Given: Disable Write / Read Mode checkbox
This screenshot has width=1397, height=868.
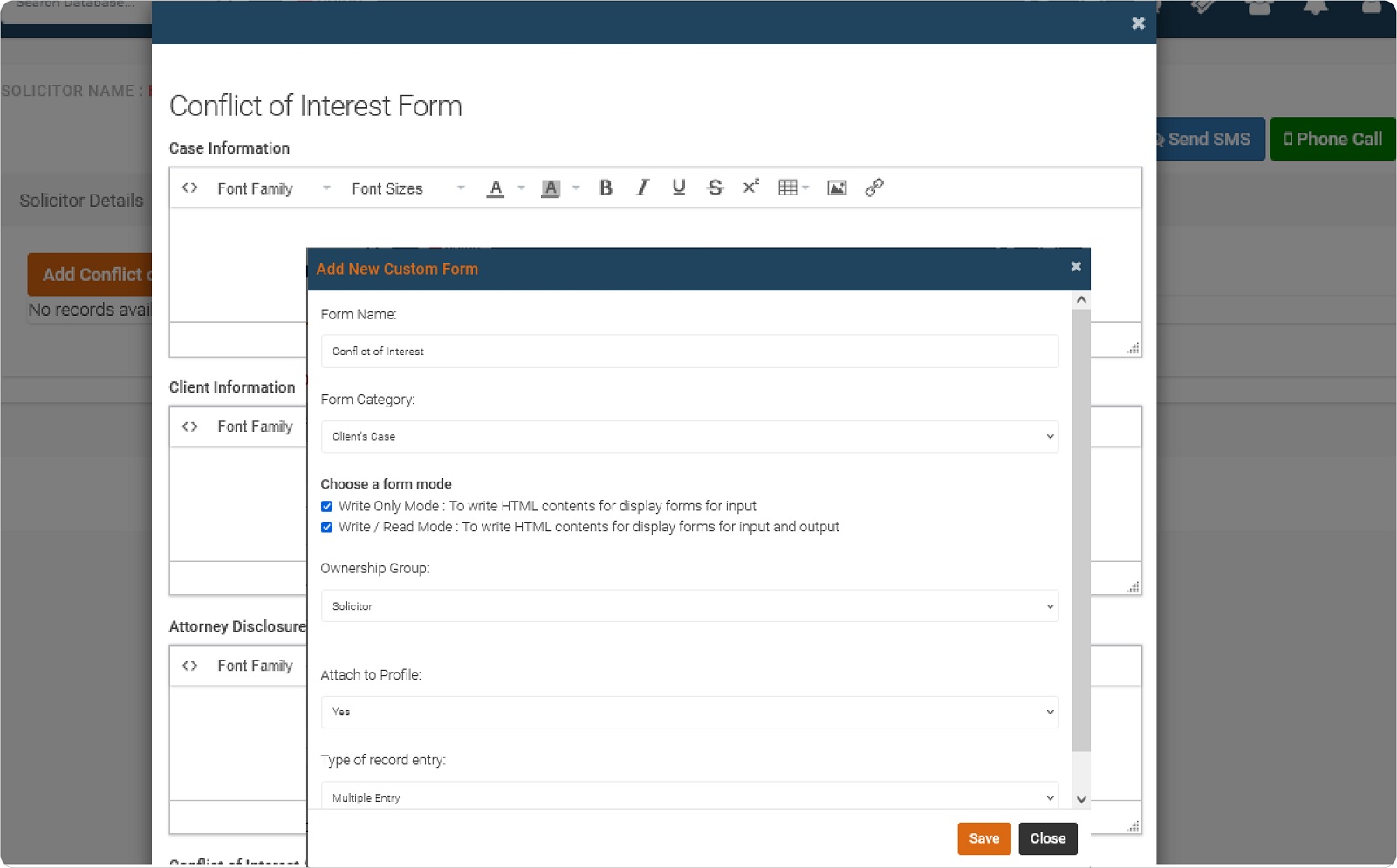Looking at the screenshot, I should tap(326, 527).
